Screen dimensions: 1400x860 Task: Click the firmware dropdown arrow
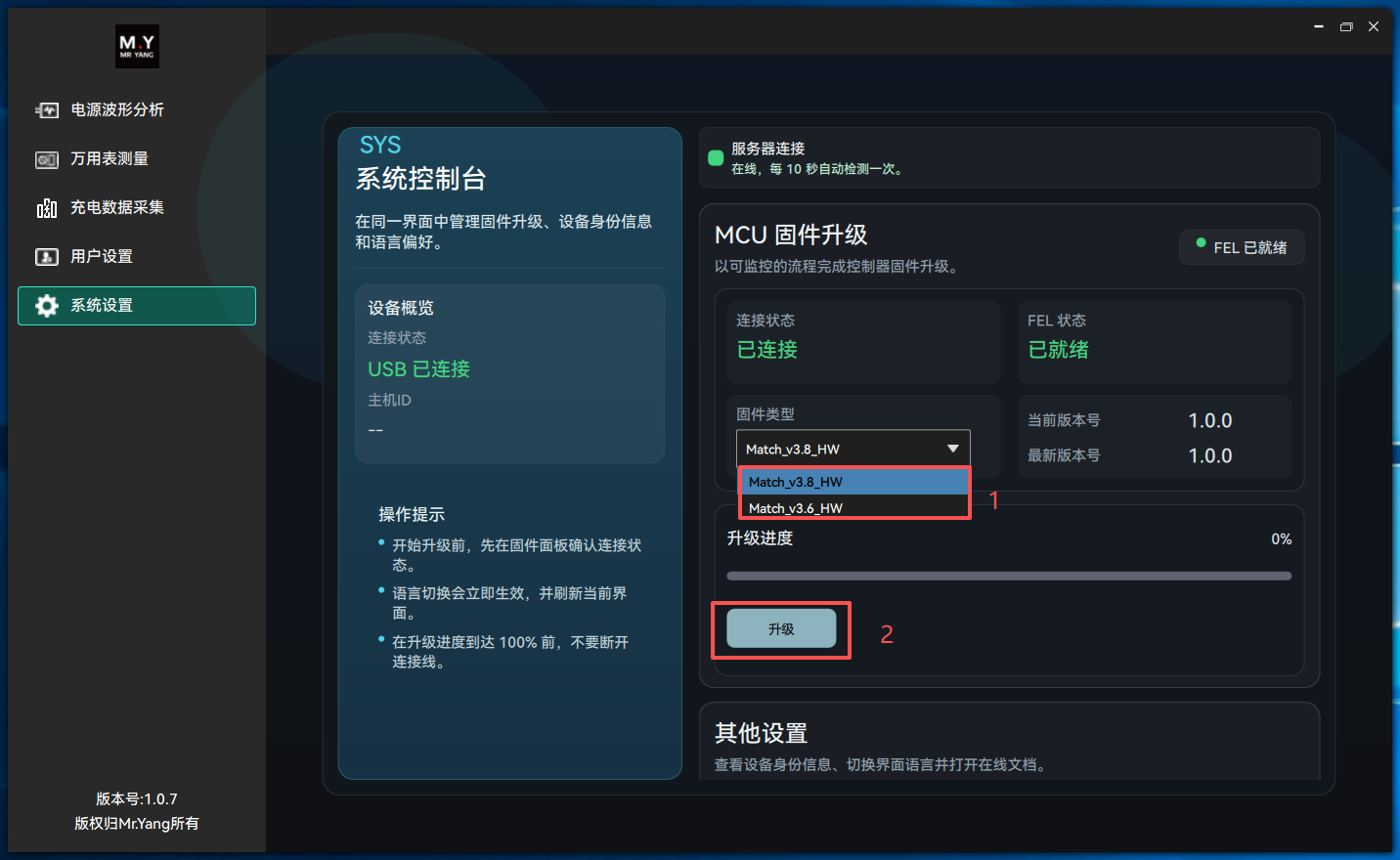coord(953,449)
